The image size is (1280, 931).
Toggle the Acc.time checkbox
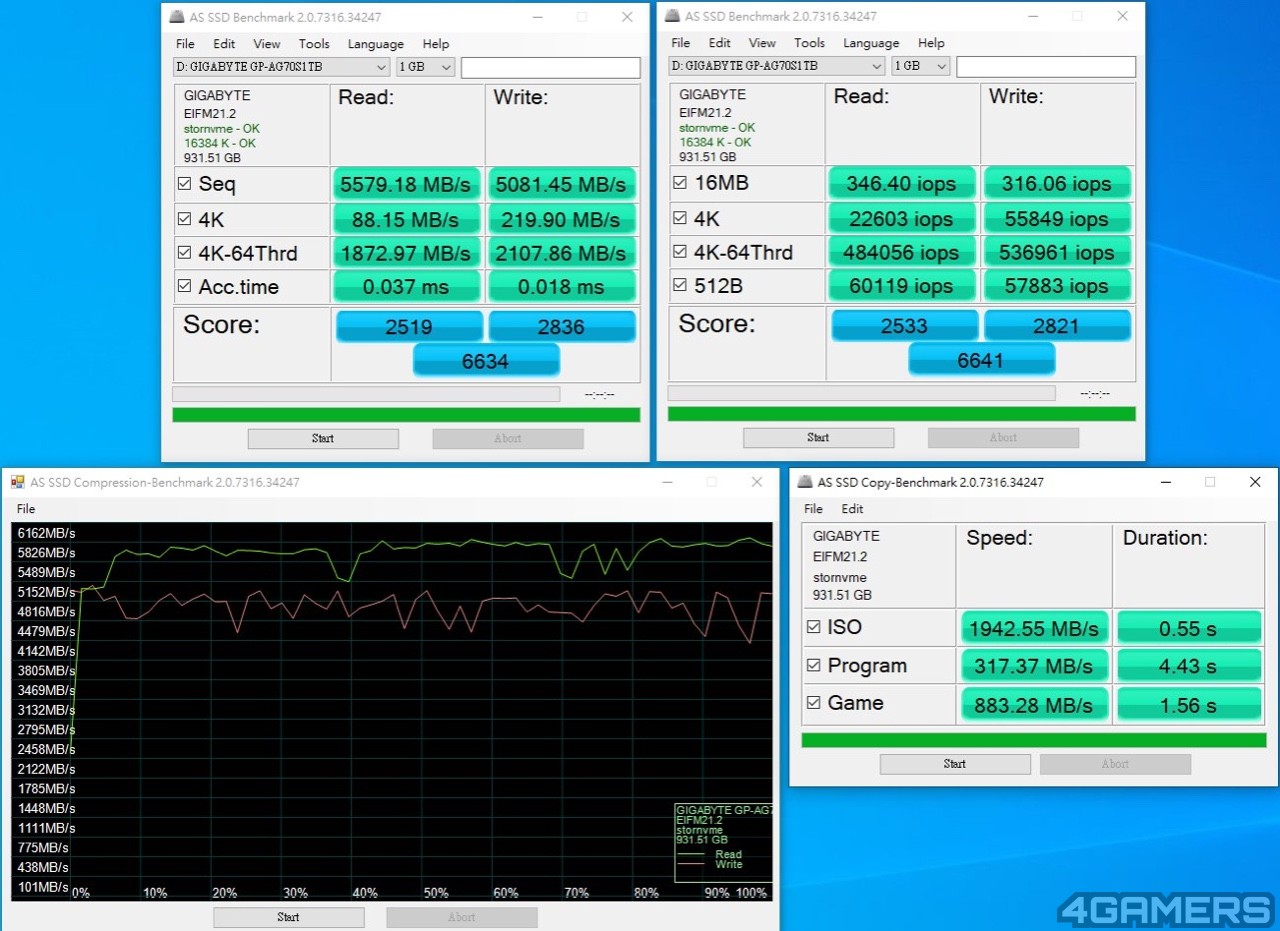[x=184, y=286]
